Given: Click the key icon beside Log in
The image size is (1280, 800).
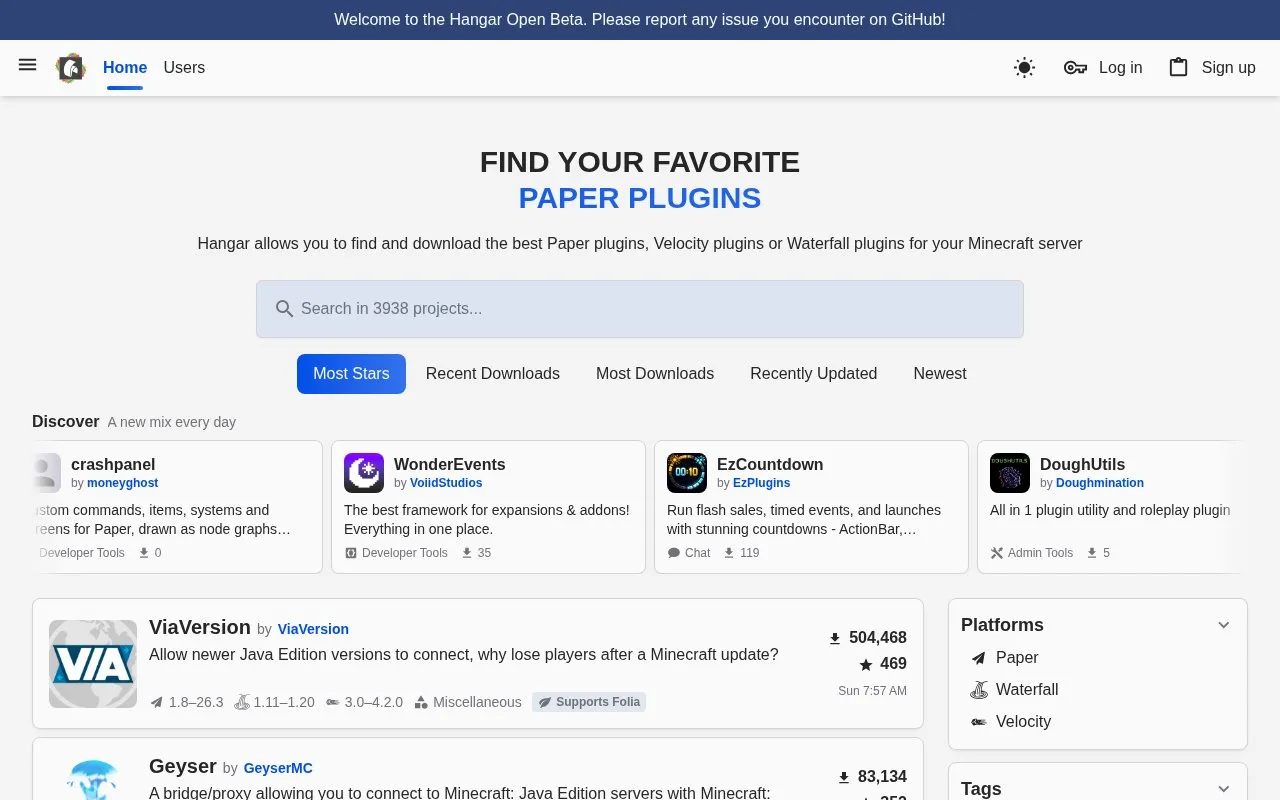Looking at the screenshot, I should coord(1075,68).
